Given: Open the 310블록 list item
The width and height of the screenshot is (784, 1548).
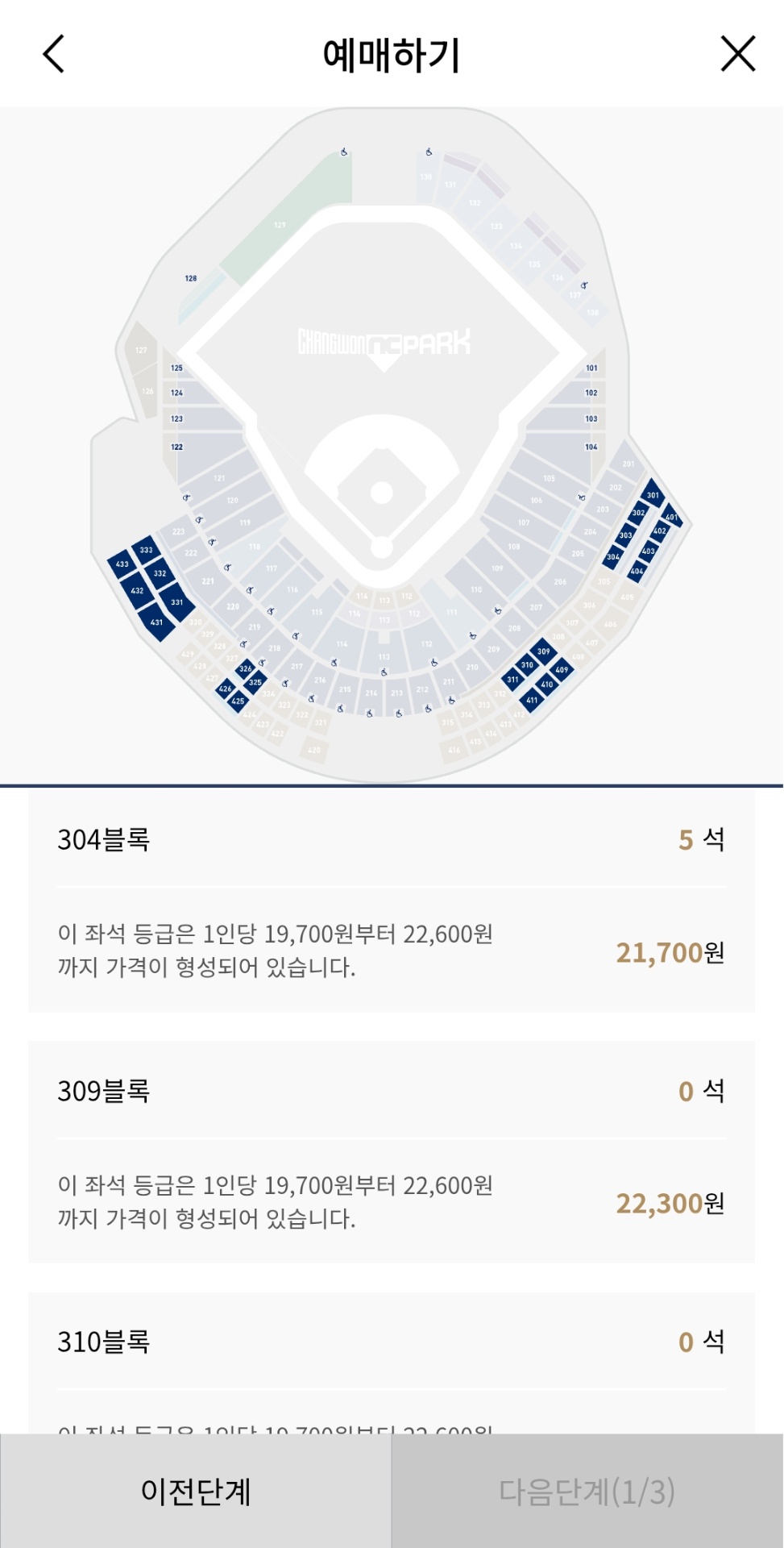Looking at the screenshot, I should click(104, 1342).
